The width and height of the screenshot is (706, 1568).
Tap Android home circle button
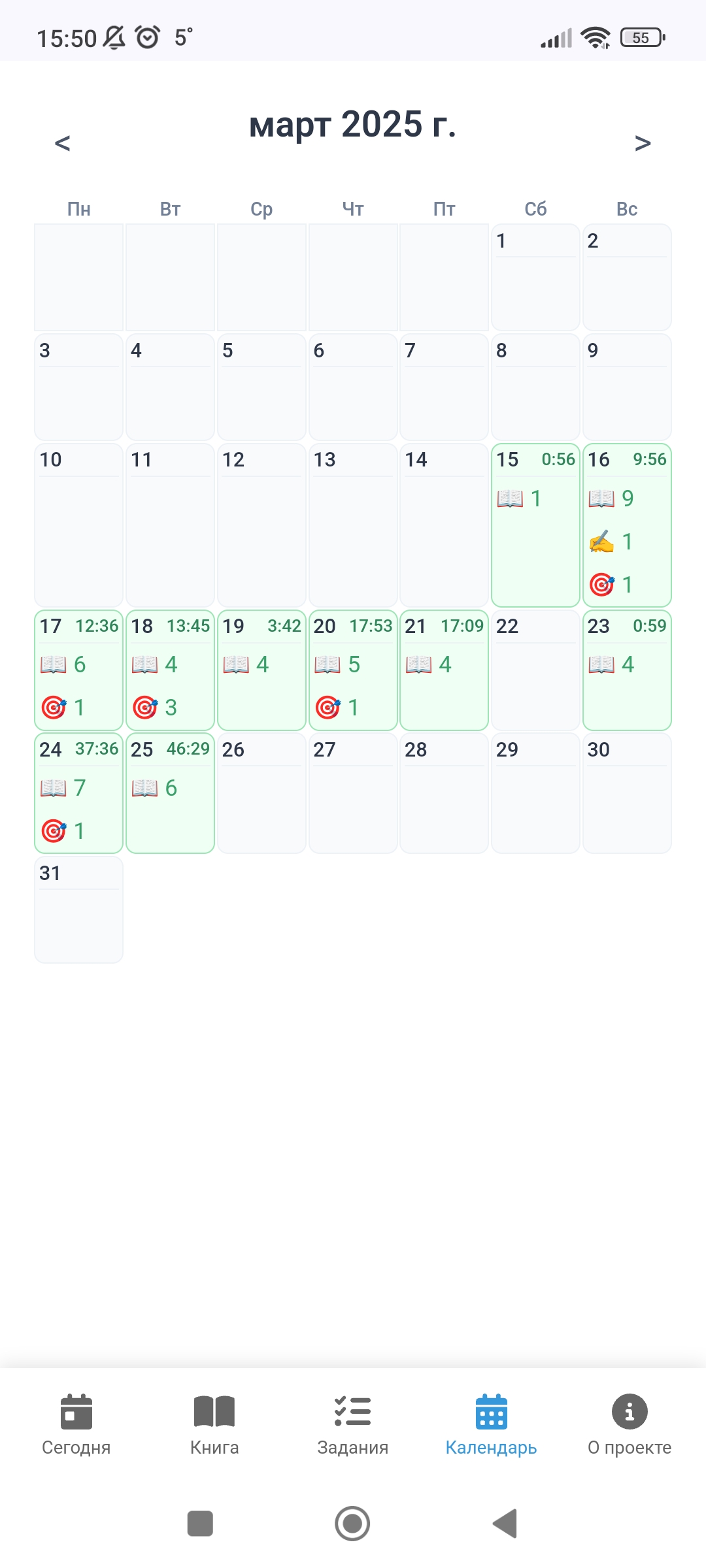tap(352, 1524)
